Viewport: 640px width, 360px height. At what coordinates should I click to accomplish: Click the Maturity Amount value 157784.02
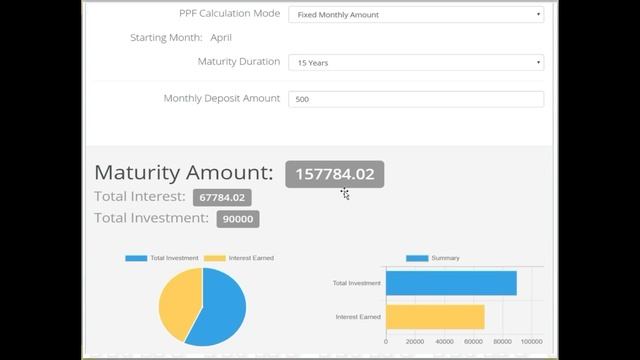click(335, 174)
